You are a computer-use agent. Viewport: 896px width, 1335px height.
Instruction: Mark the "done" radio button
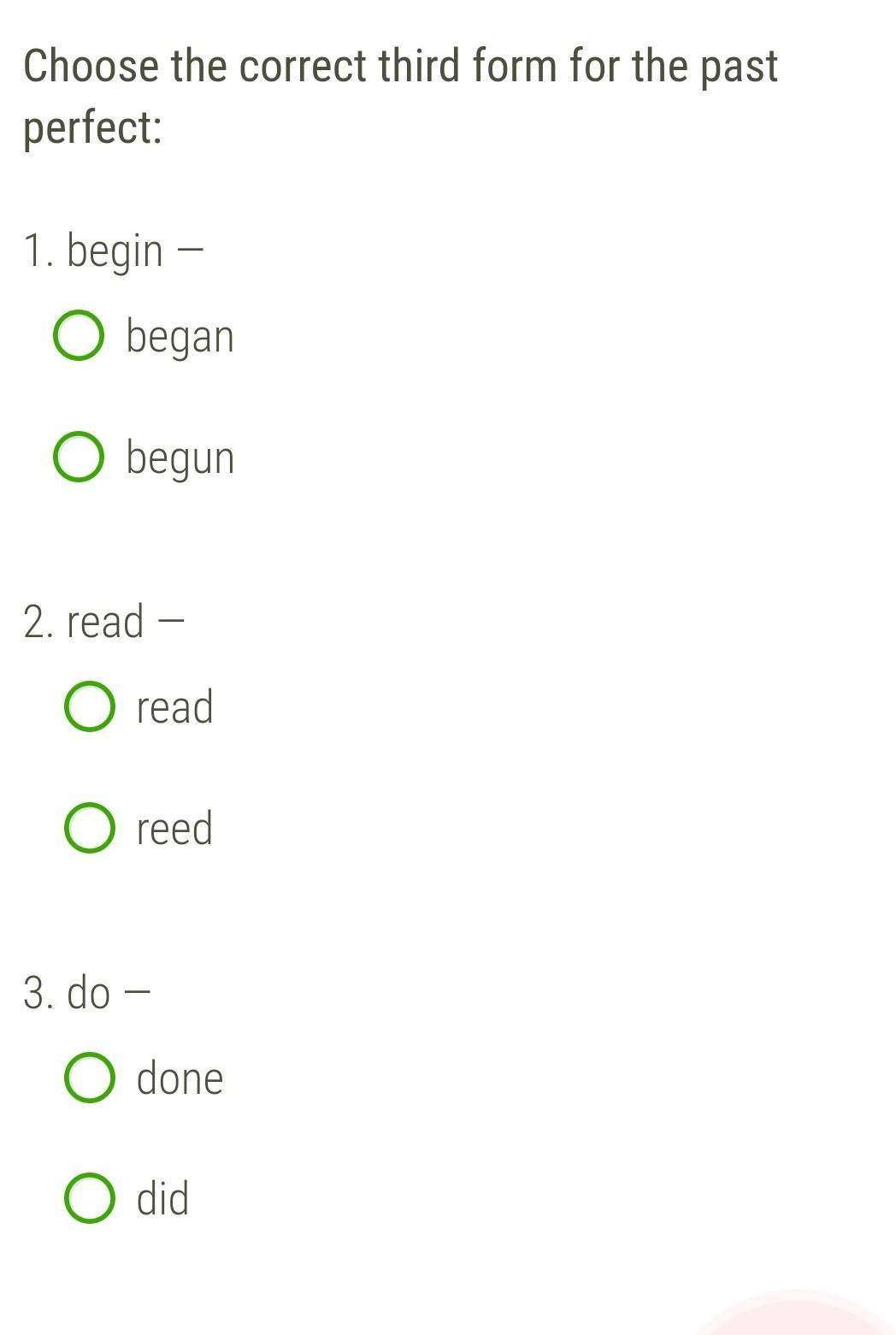tap(90, 1078)
